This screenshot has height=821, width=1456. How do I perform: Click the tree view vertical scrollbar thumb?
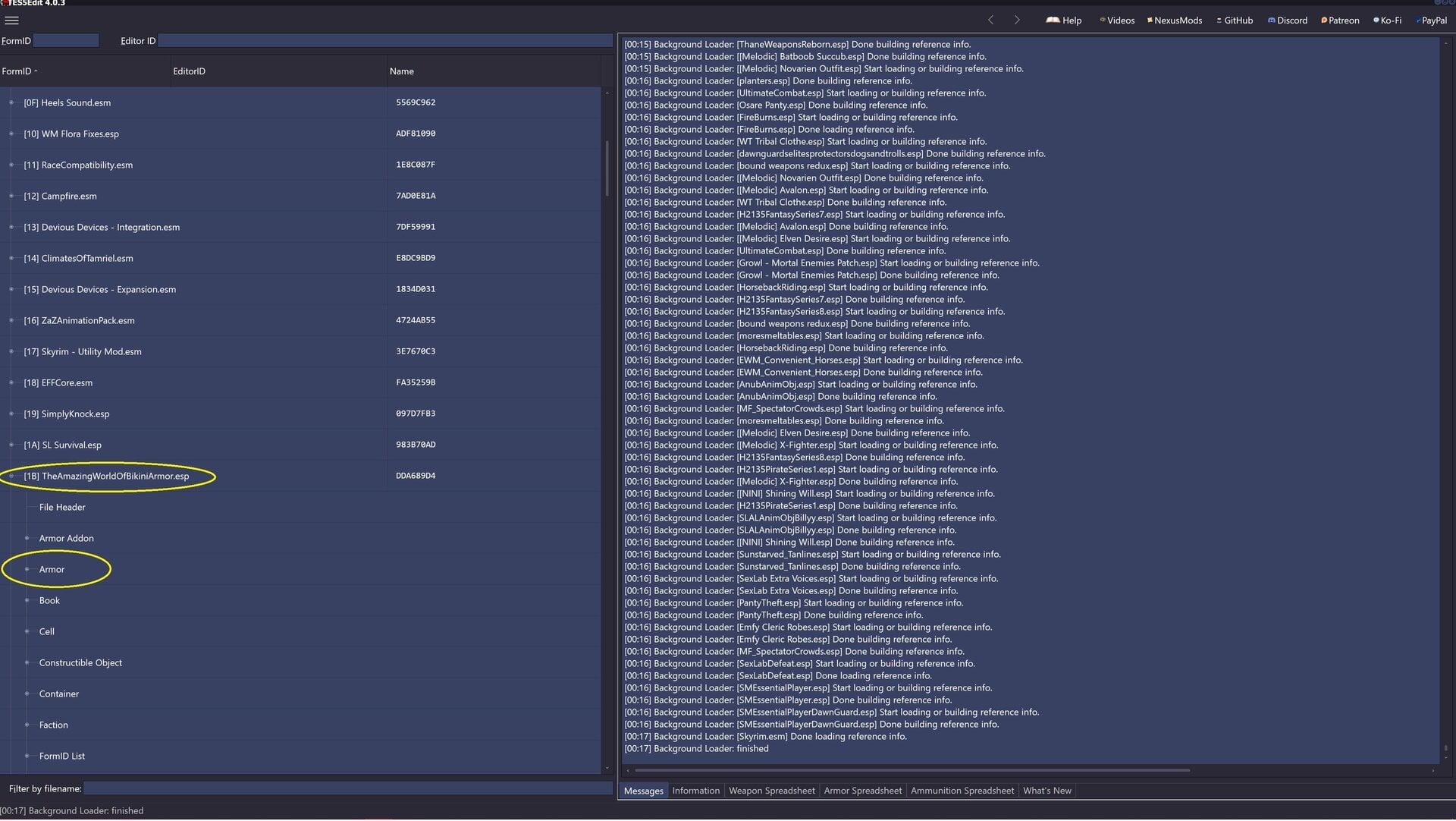point(607,168)
